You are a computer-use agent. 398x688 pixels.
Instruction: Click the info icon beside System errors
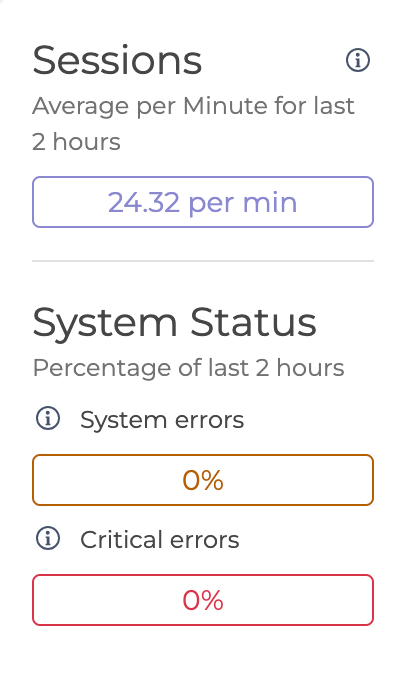(x=48, y=419)
